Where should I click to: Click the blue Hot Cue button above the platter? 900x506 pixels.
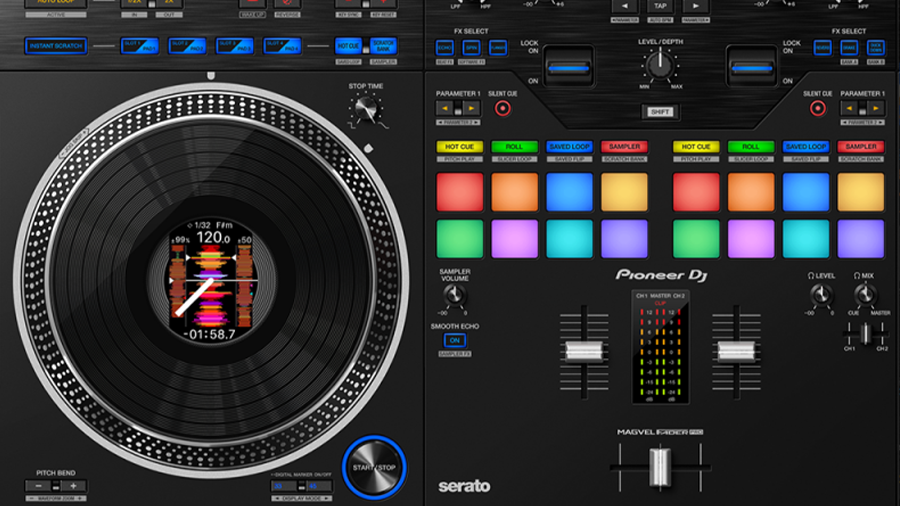point(348,46)
